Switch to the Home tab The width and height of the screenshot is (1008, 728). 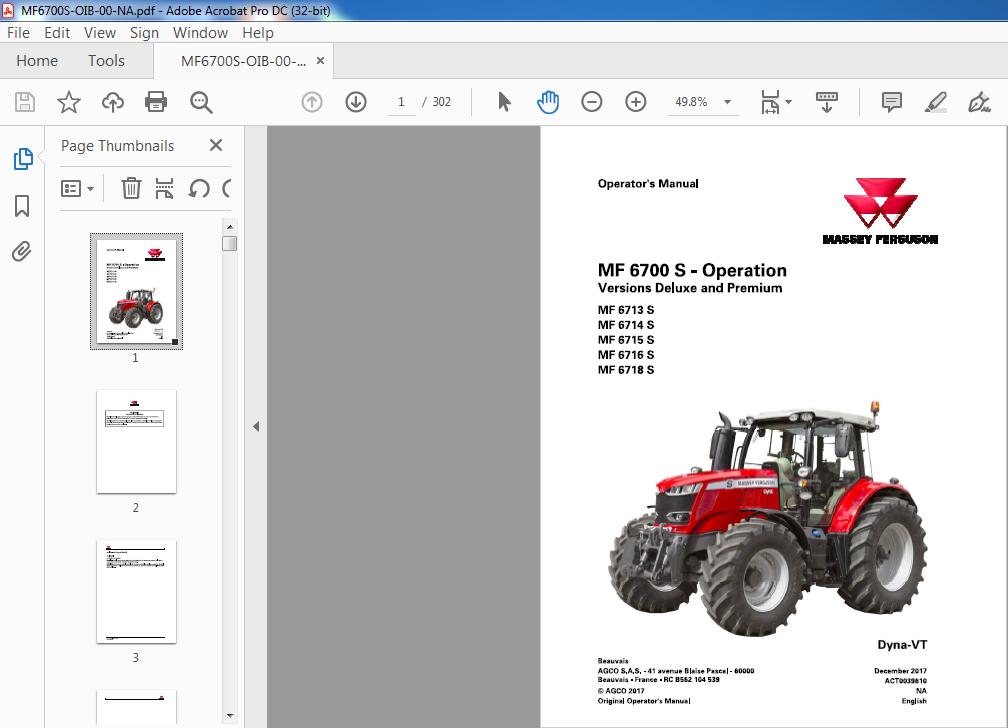tap(37, 61)
